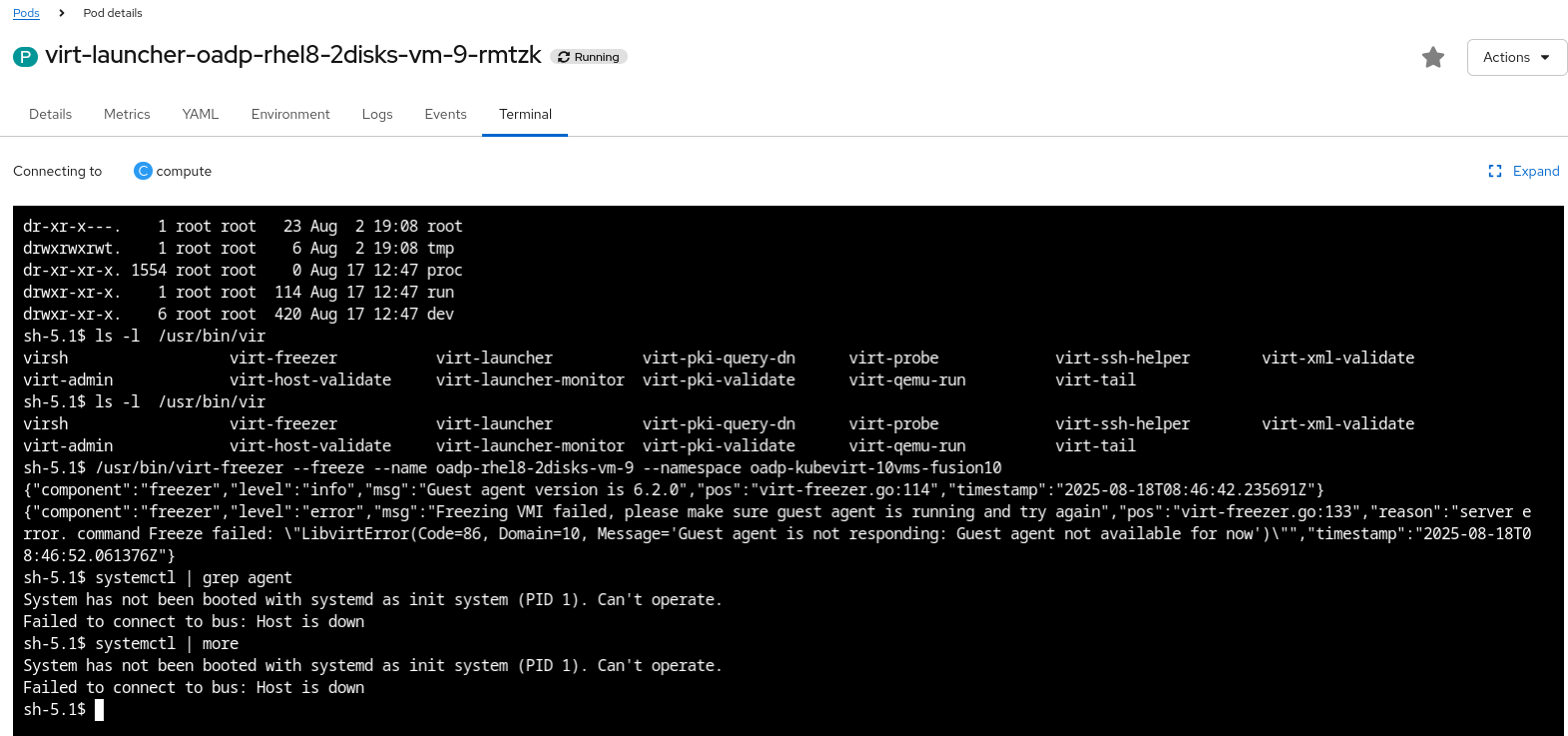Click the teal P pod icon
The height and width of the screenshot is (736, 1568).
[x=25, y=57]
